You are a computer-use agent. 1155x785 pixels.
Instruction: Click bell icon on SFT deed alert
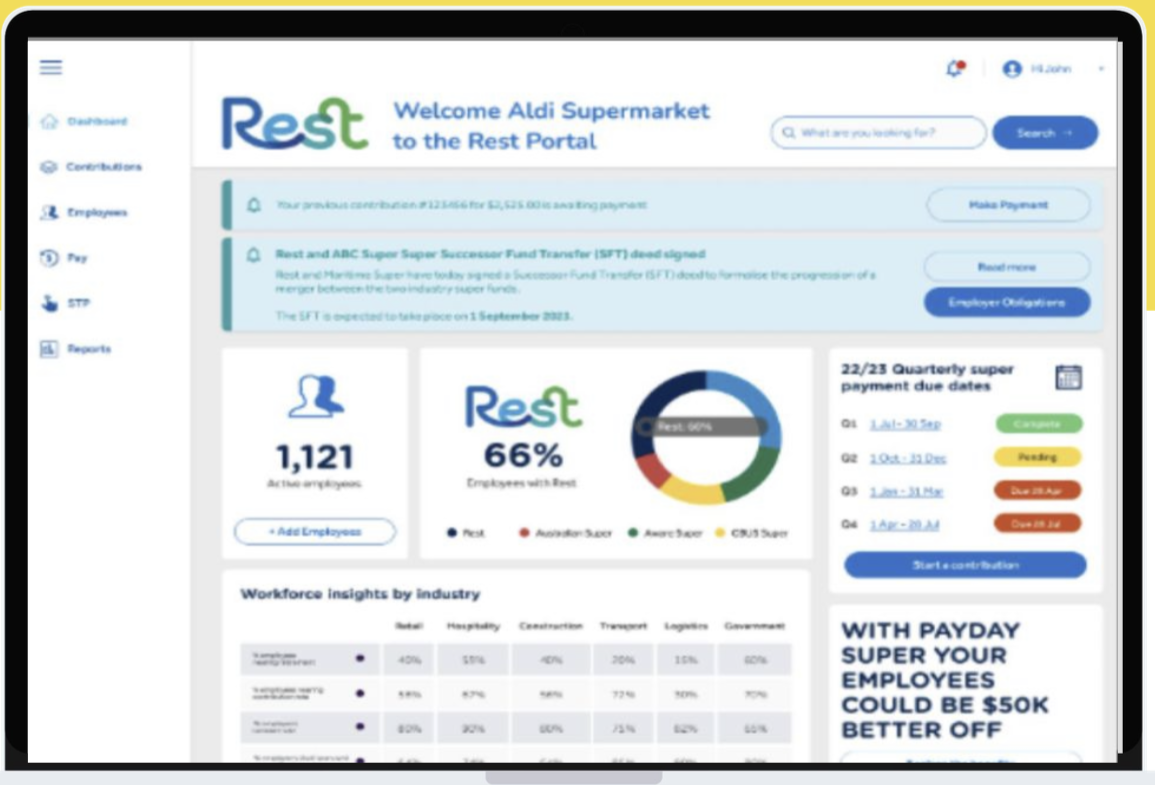point(253,255)
